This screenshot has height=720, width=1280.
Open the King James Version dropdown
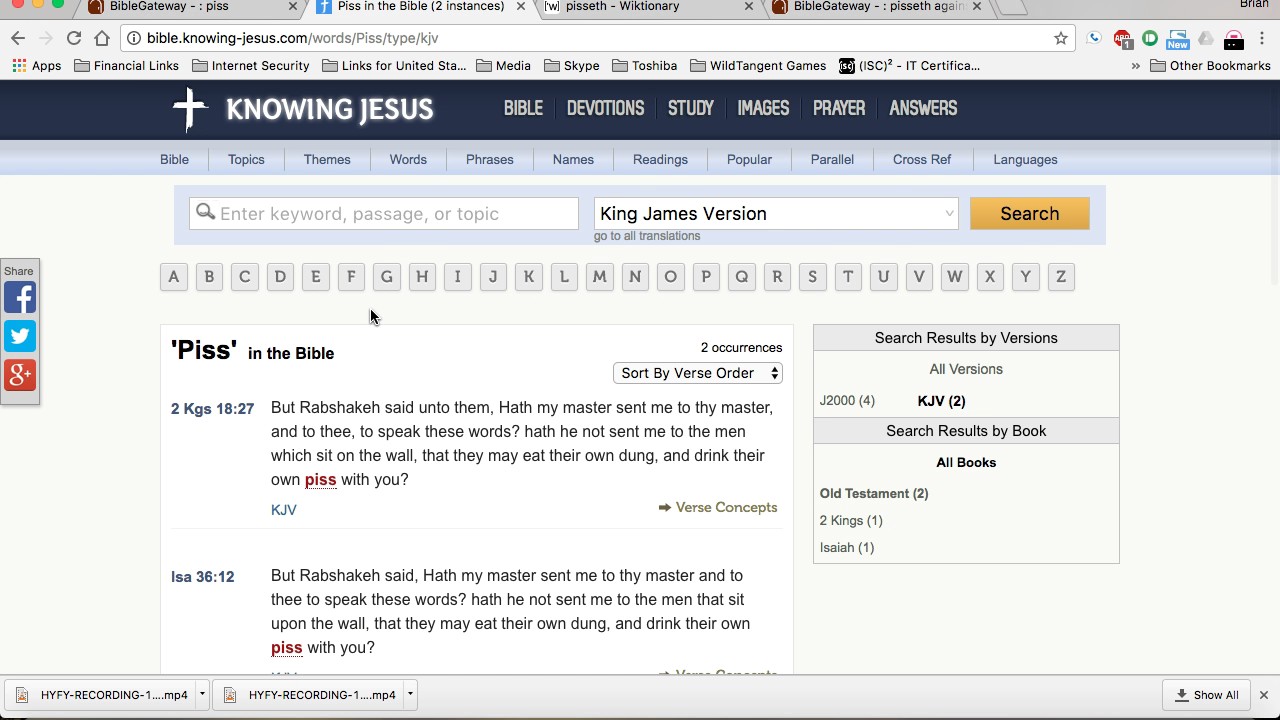pos(776,213)
